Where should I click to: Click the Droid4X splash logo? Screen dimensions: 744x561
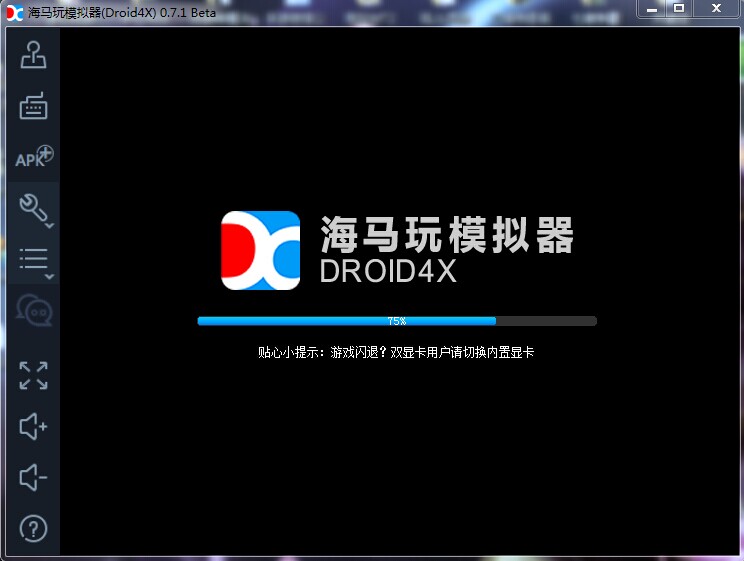tap(260, 250)
